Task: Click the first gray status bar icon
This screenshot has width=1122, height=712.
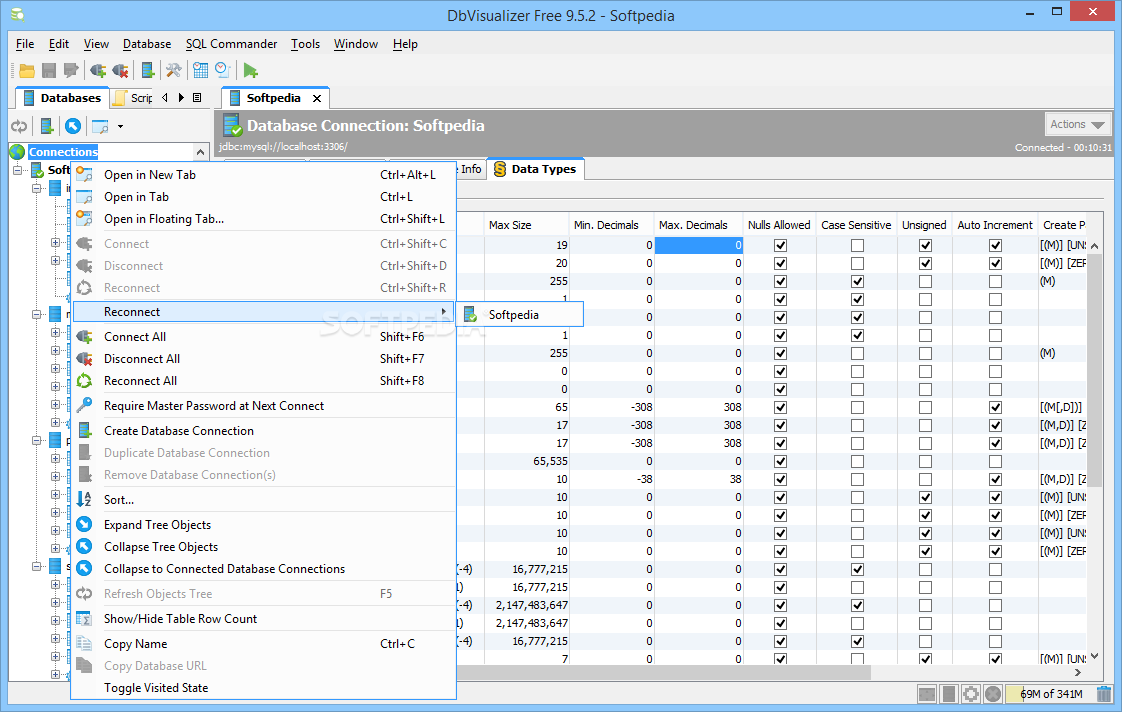Action: (927, 693)
